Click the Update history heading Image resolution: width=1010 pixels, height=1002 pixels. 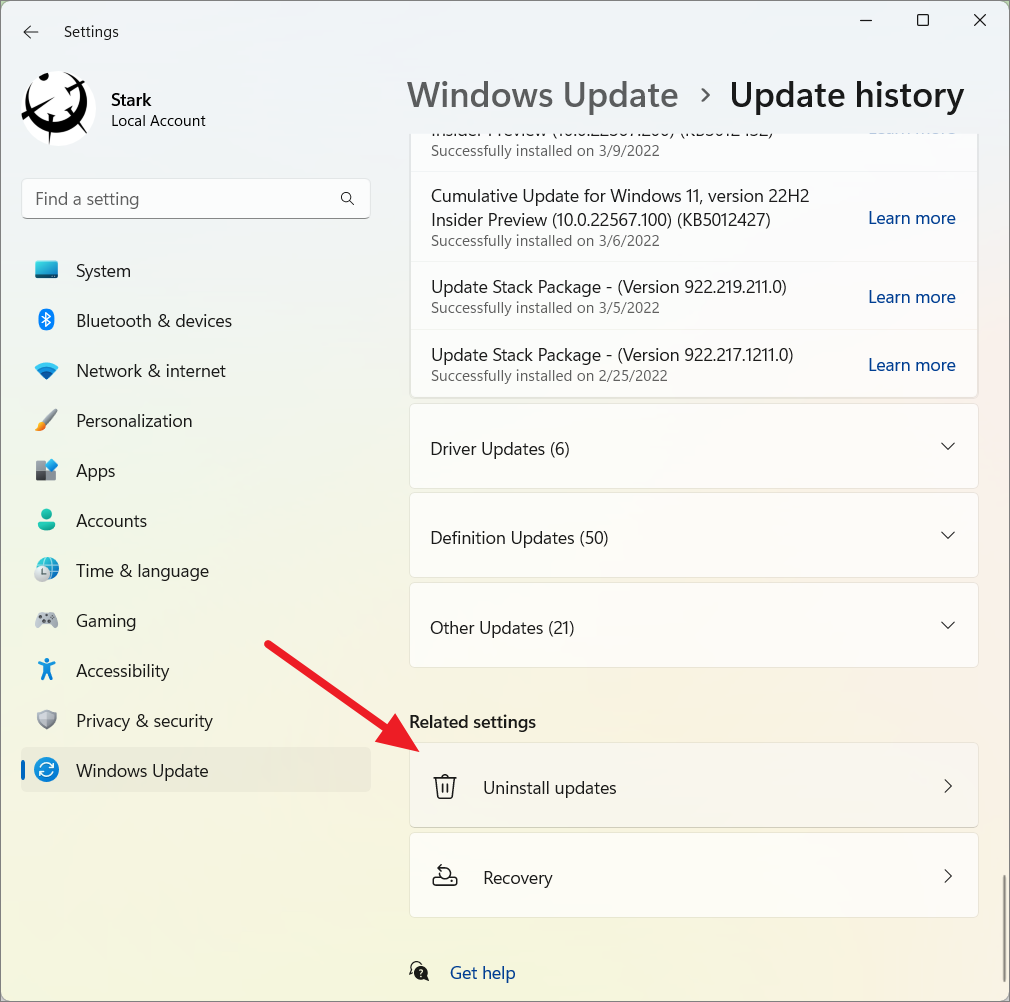pyautogui.click(x=846, y=95)
